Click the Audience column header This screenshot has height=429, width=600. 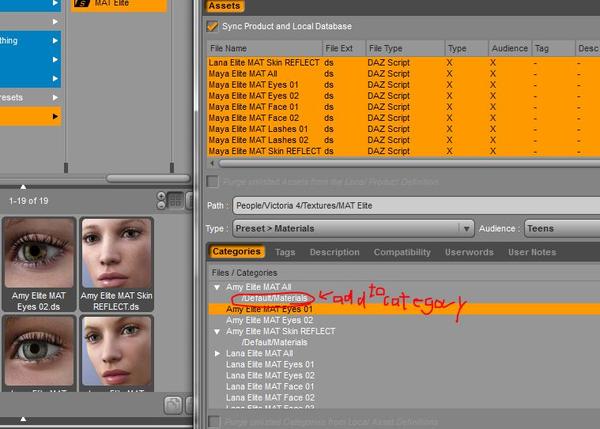pyautogui.click(x=510, y=48)
